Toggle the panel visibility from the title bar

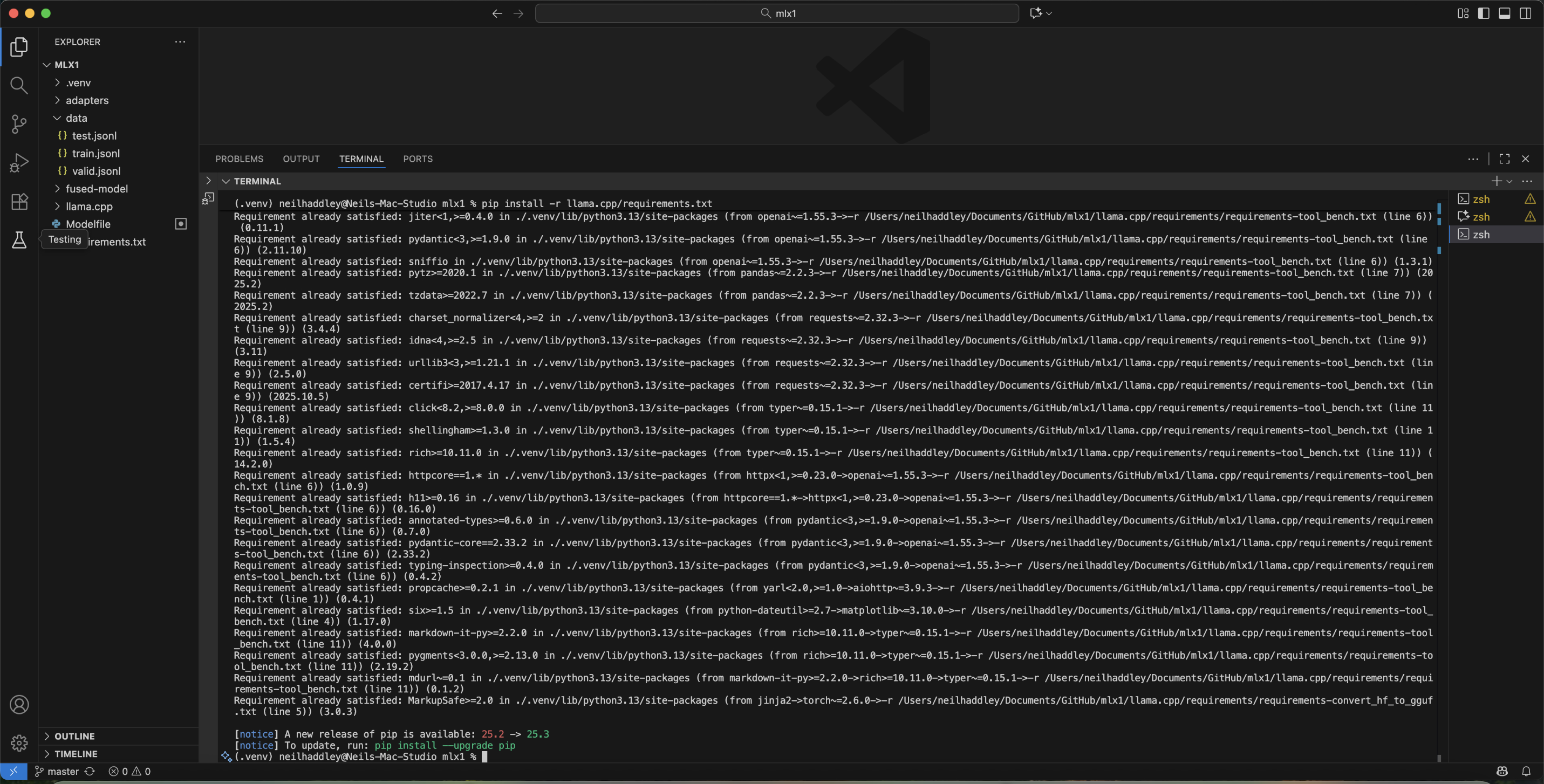[1505, 12]
